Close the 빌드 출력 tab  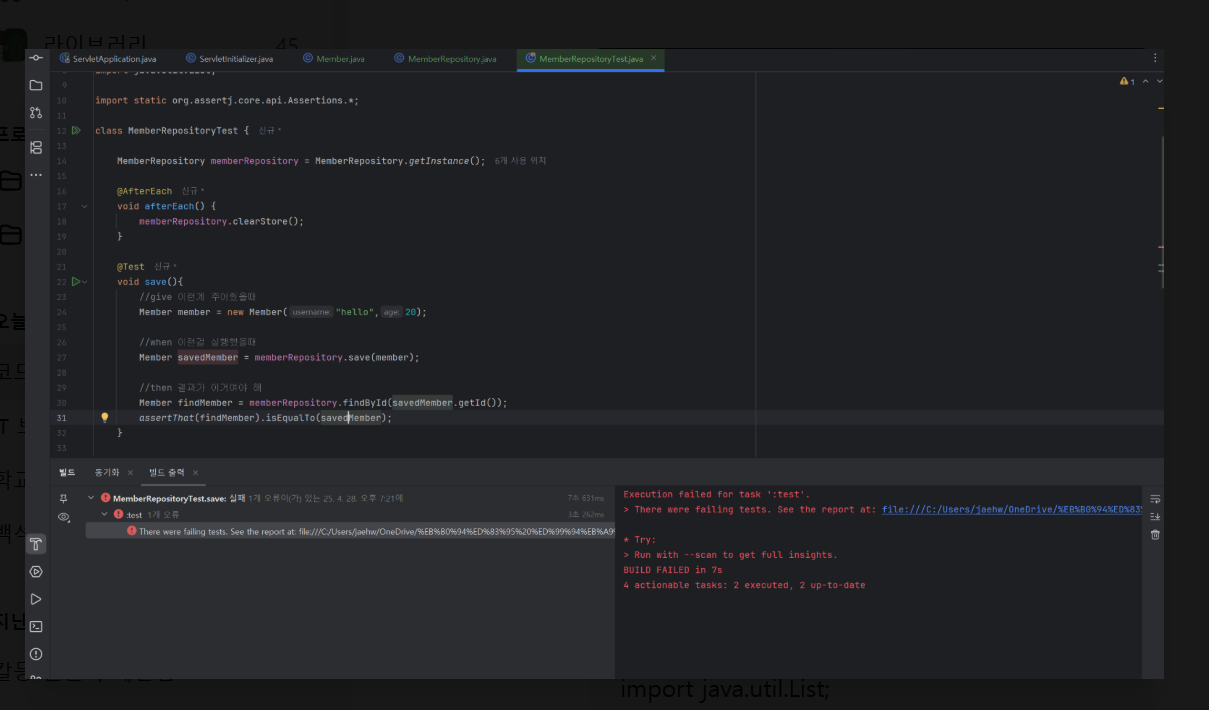(x=195, y=472)
